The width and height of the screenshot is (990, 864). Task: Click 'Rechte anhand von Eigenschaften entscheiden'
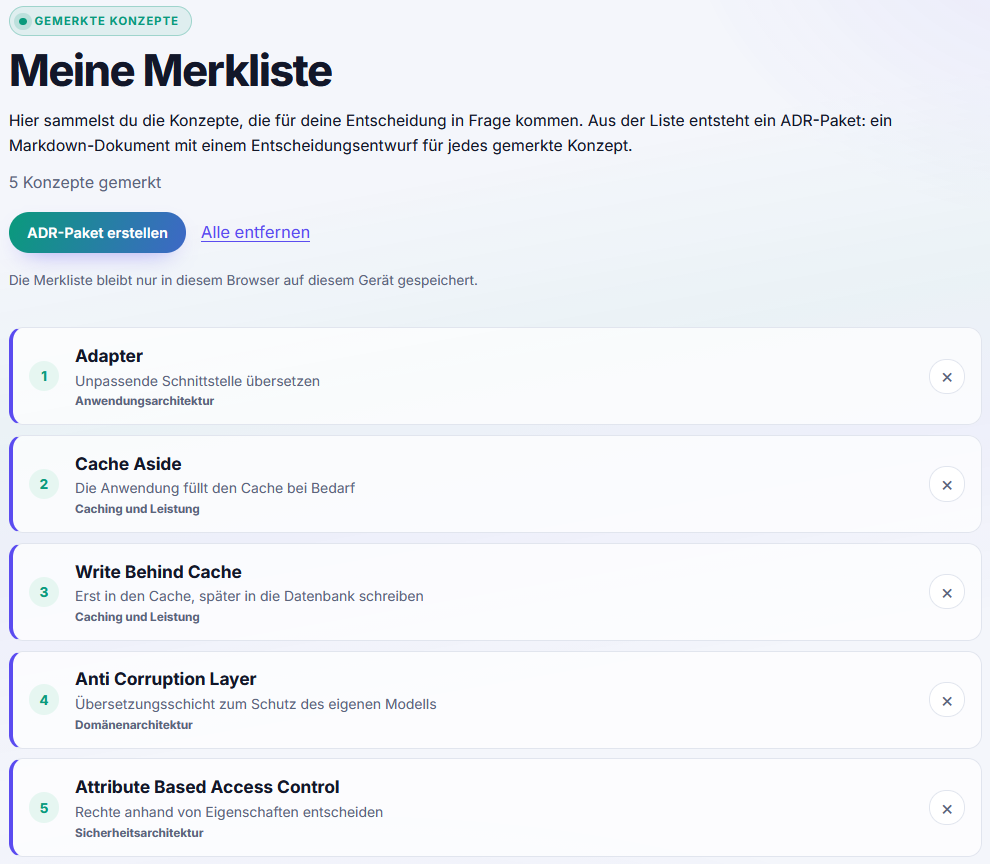(x=229, y=812)
